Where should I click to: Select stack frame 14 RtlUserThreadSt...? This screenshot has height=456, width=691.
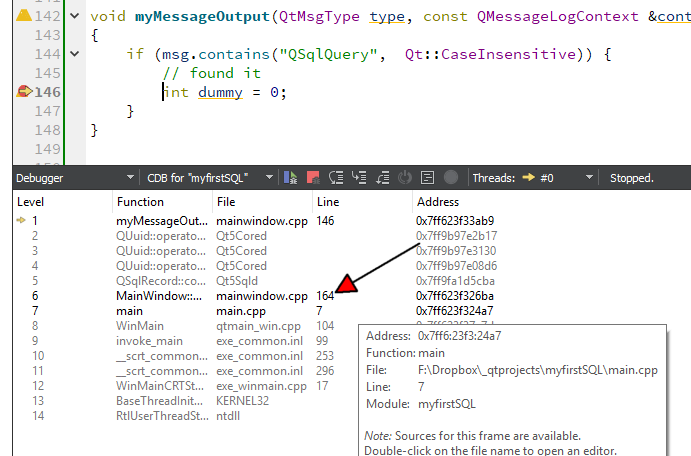point(162,415)
